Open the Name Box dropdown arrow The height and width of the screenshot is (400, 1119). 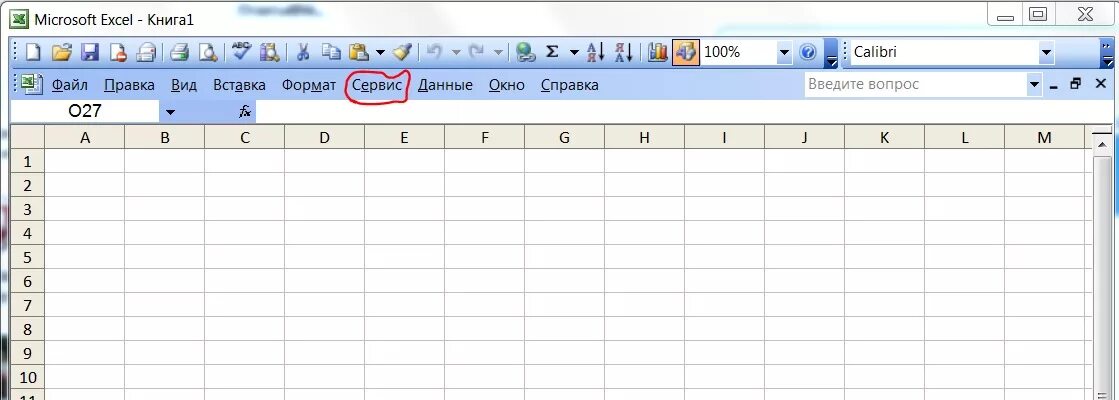170,112
